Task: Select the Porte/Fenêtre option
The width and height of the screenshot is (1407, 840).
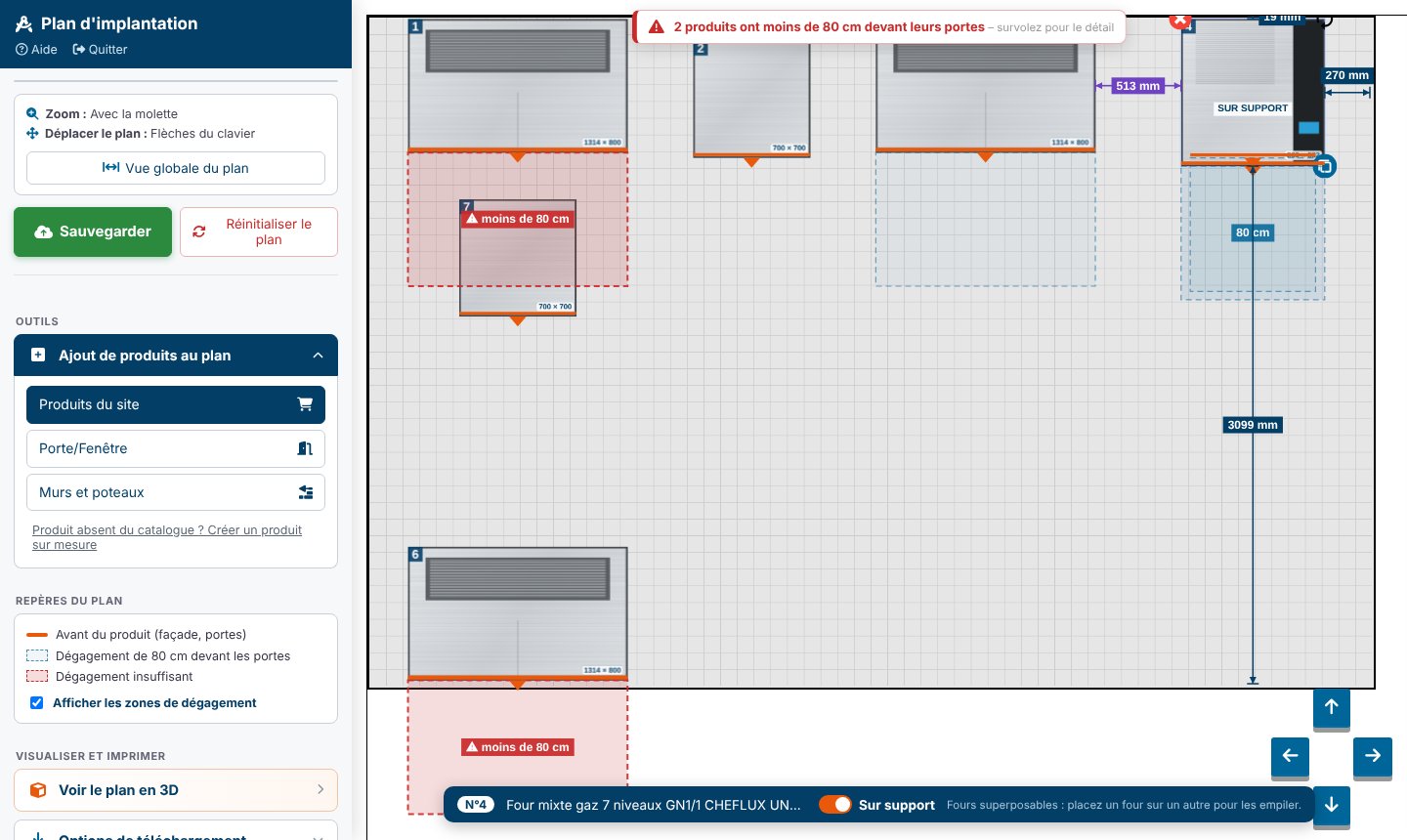Action: (x=176, y=448)
